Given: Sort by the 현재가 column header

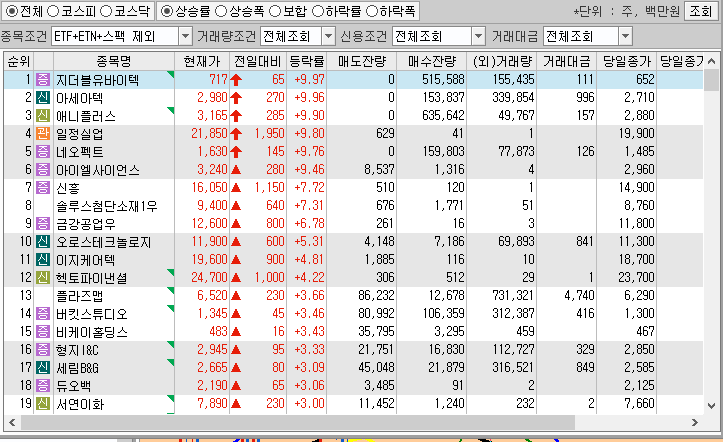Looking at the screenshot, I should 202,61.
